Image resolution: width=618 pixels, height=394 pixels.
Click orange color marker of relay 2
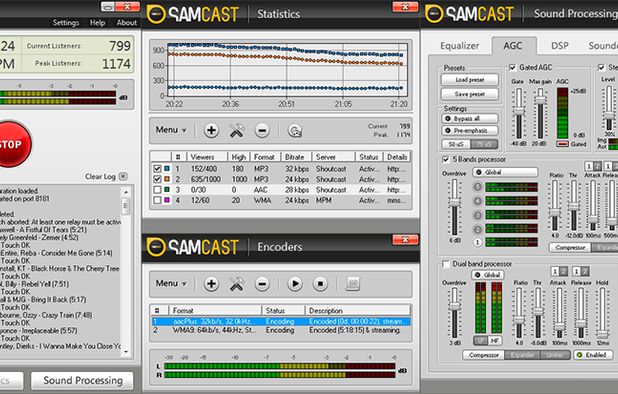167,179
